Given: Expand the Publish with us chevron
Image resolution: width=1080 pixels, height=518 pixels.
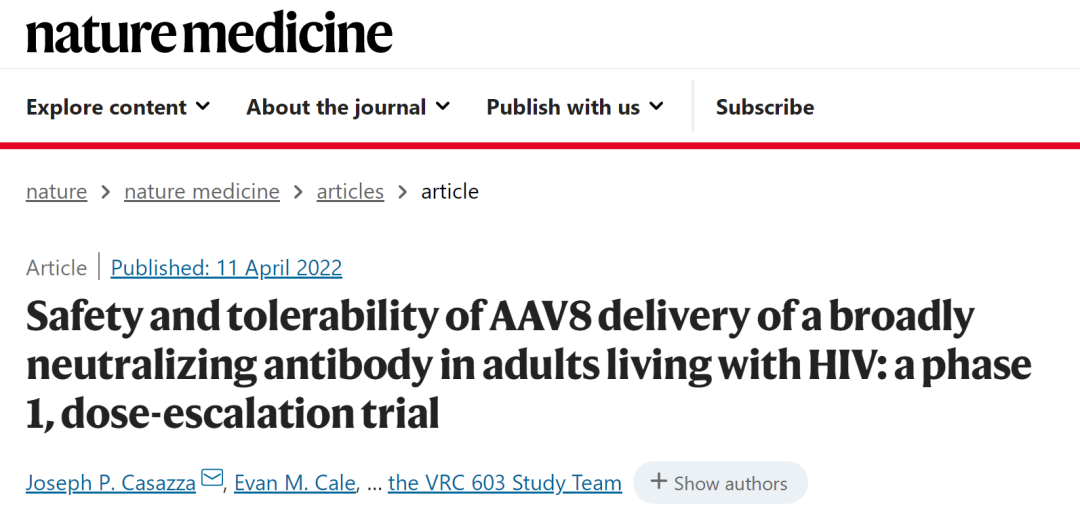Looking at the screenshot, I should click(656, 106).
